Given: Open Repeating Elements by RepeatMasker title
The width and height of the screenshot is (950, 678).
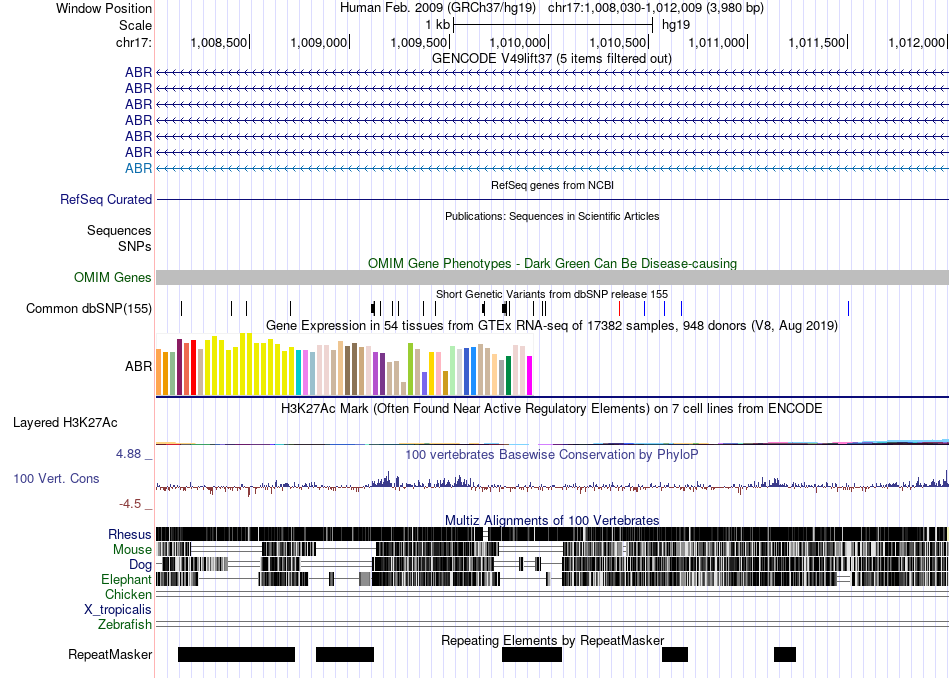Looking at the screenshot, I should (x=553, y=640).
